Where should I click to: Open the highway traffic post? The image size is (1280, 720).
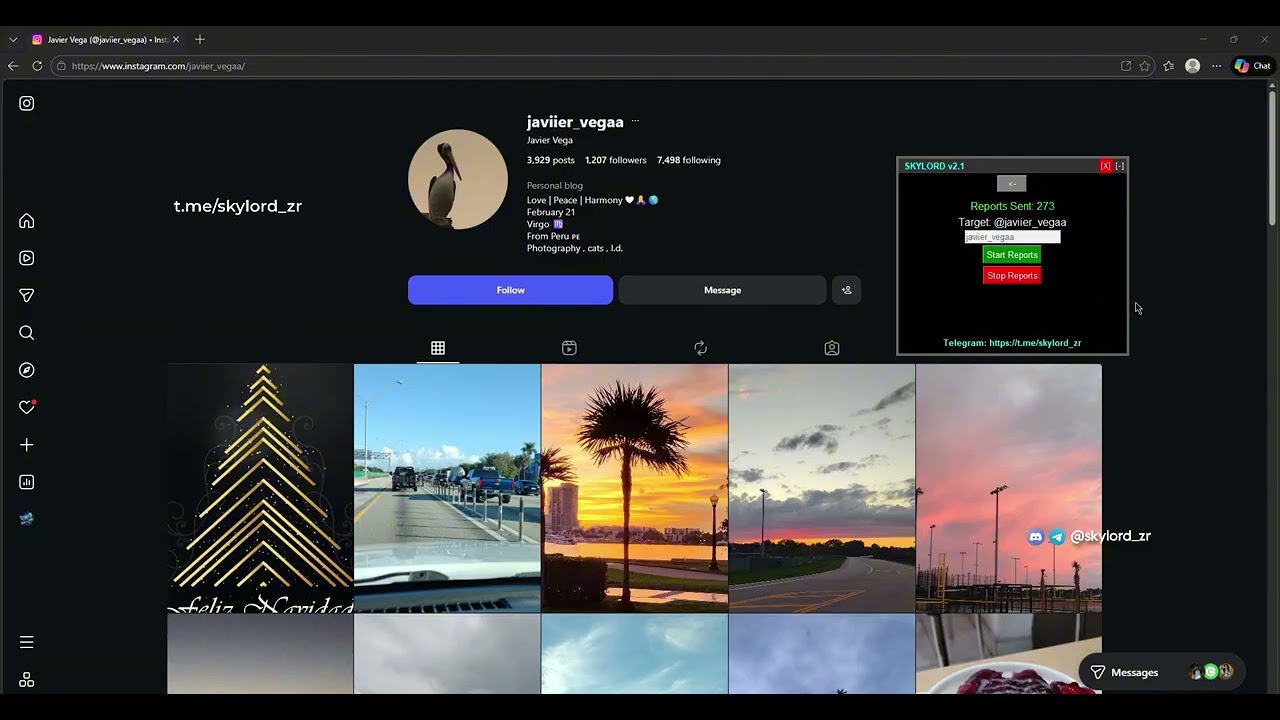447,488
